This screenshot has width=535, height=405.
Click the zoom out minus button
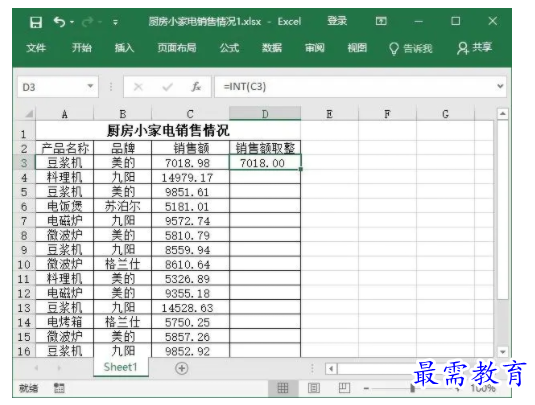[x=366, y=388]
